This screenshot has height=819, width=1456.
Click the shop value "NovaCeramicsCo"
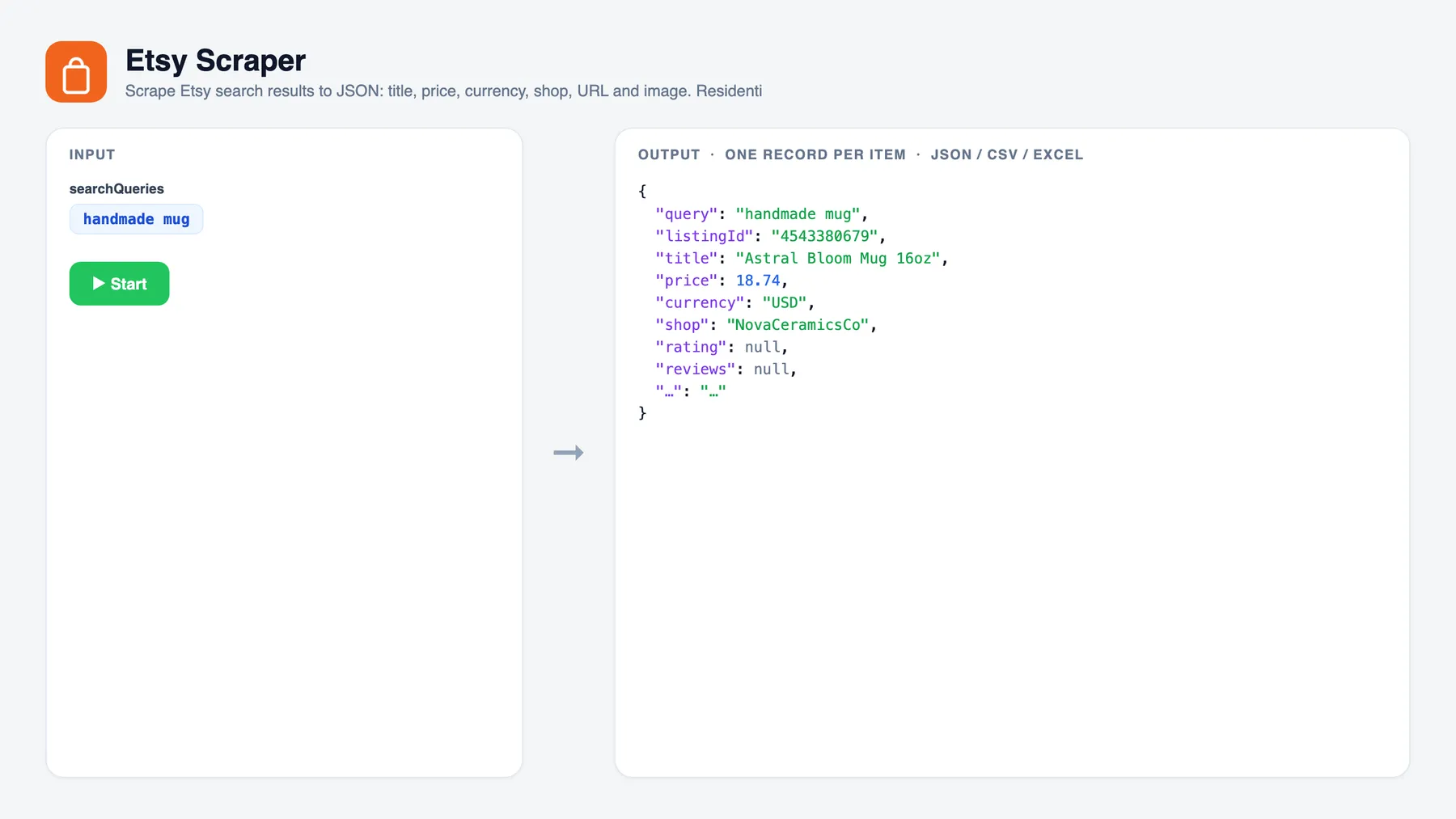[x=798, y=324]
